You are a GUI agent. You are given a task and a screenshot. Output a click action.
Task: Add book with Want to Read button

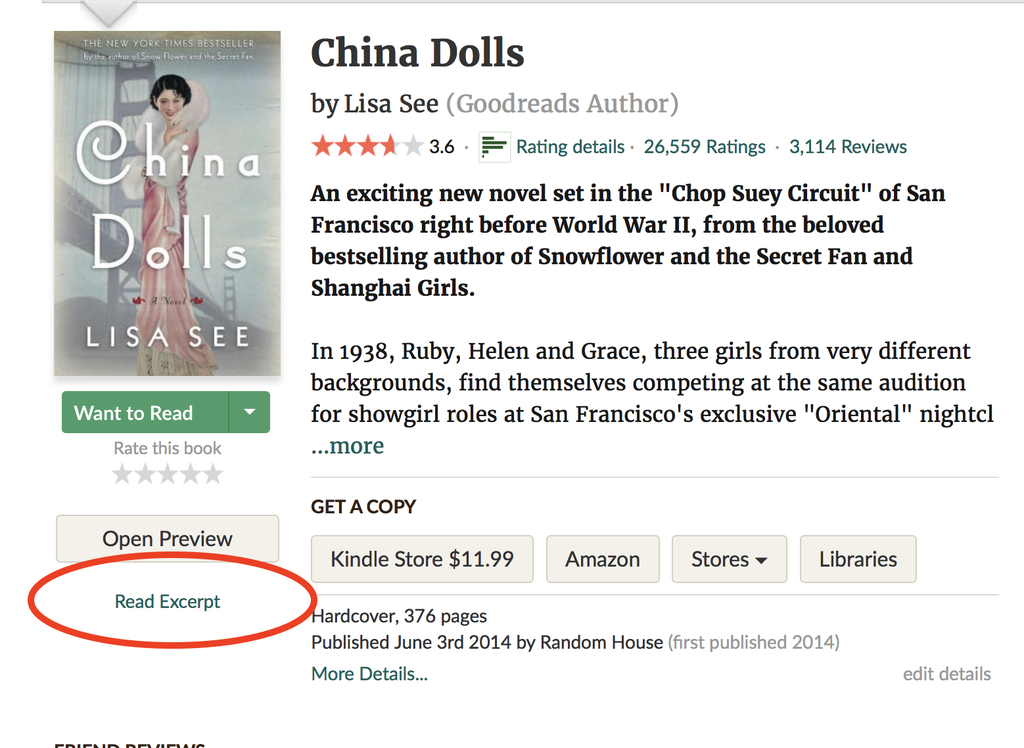(145, 412)
